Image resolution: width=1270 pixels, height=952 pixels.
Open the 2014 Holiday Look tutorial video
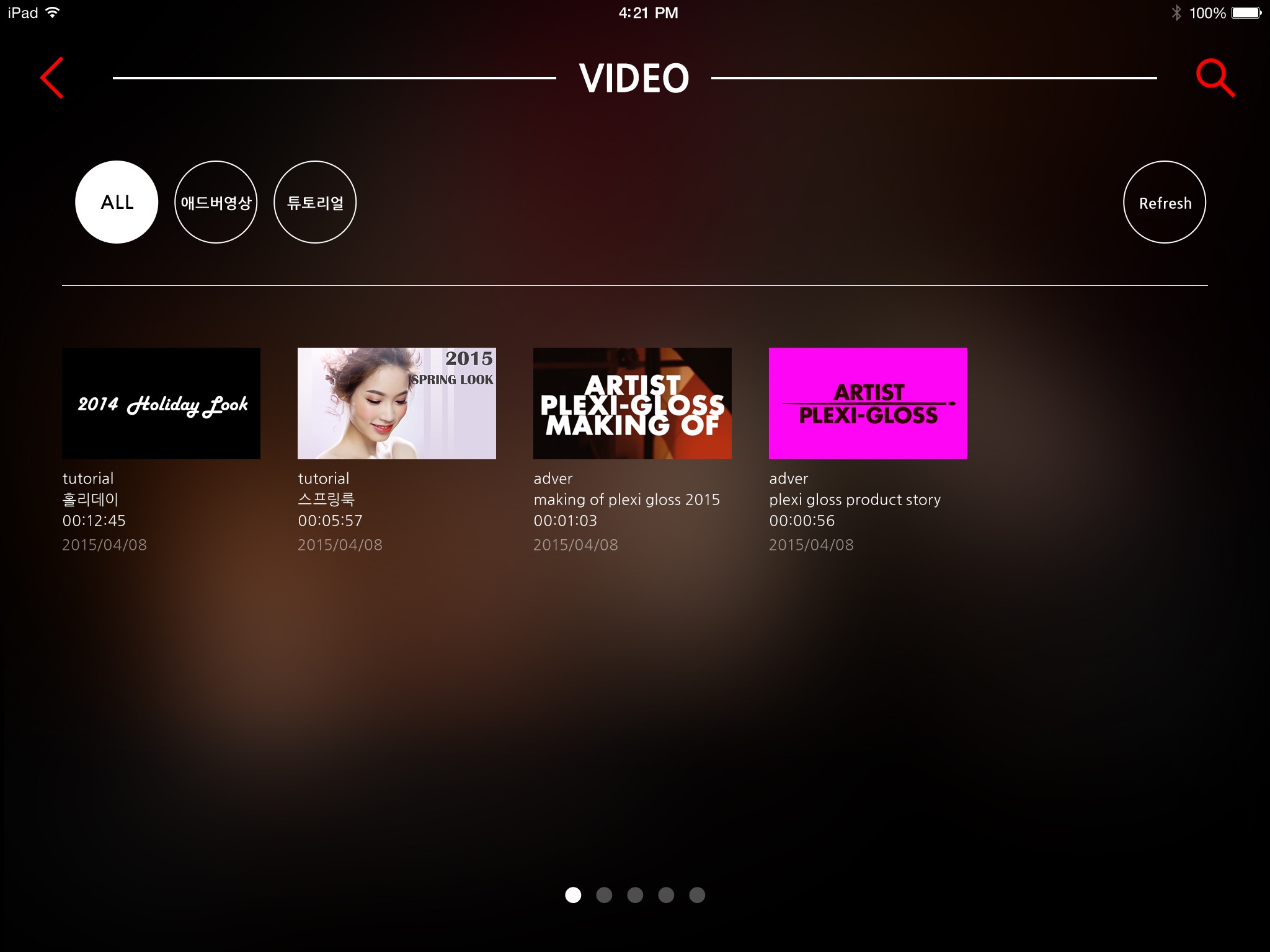pos(162,403)
